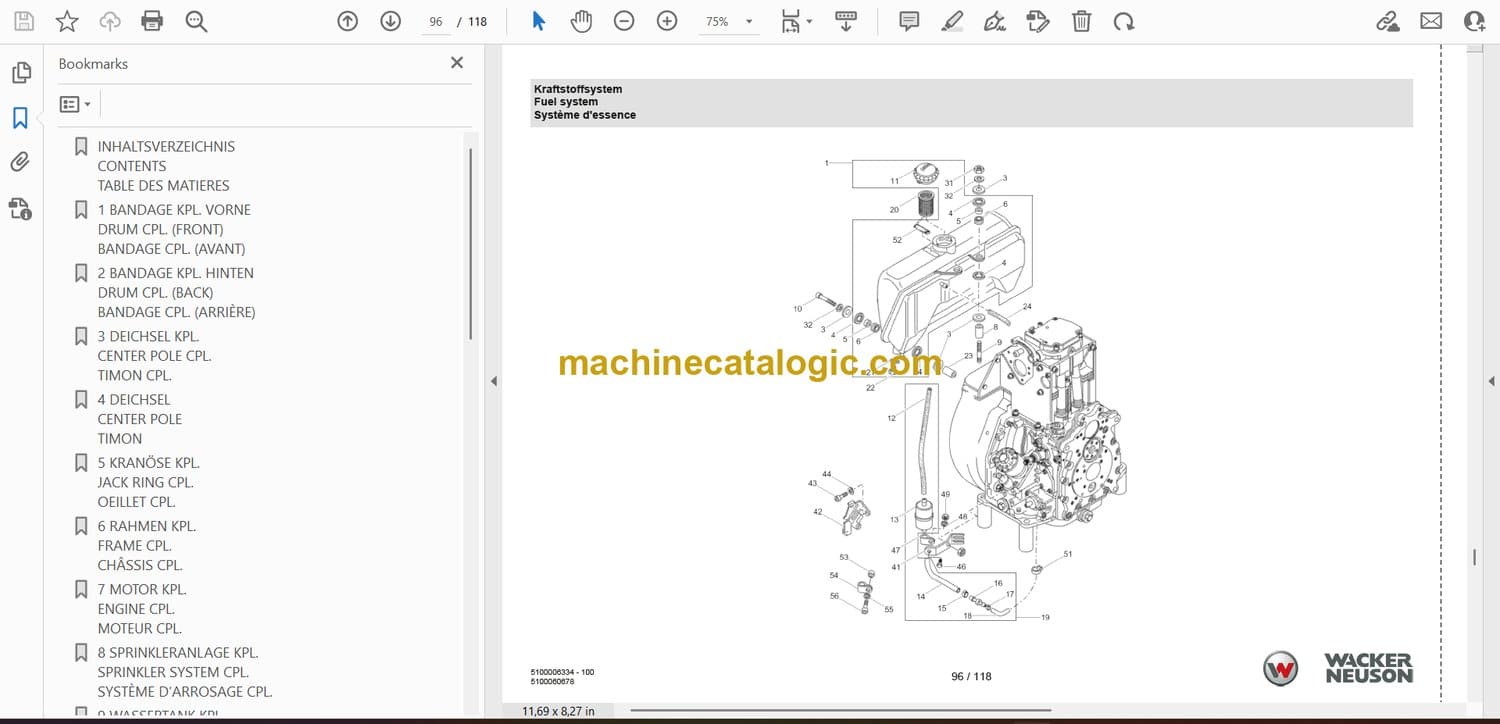The width and height of the screenshot is (1500, 724).
Task: Collapse left pane using the divider arrow
Action: pos(492,381)
